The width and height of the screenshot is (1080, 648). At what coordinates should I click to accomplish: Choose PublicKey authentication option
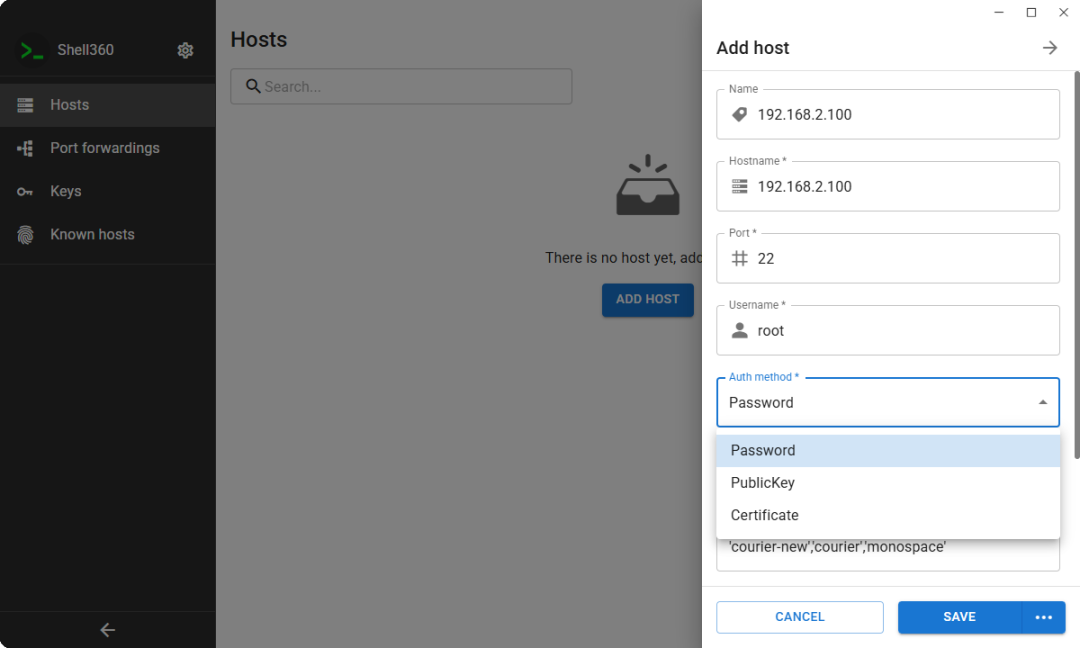point(763,483)
